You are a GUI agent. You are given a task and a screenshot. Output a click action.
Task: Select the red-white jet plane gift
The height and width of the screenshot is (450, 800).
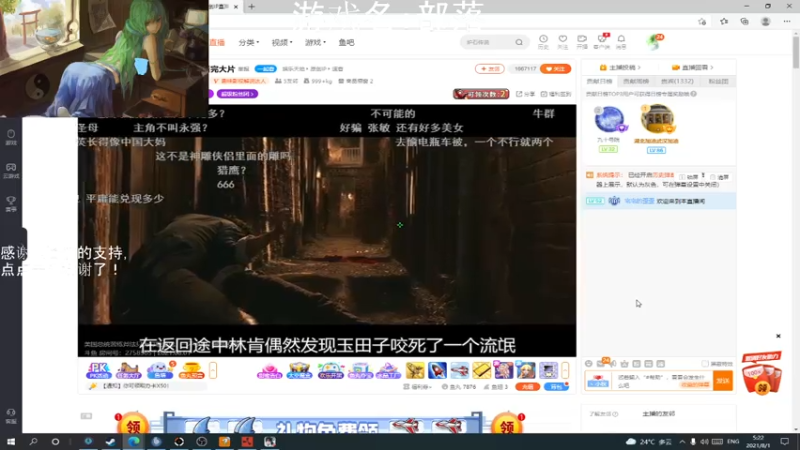pos(459,370)
